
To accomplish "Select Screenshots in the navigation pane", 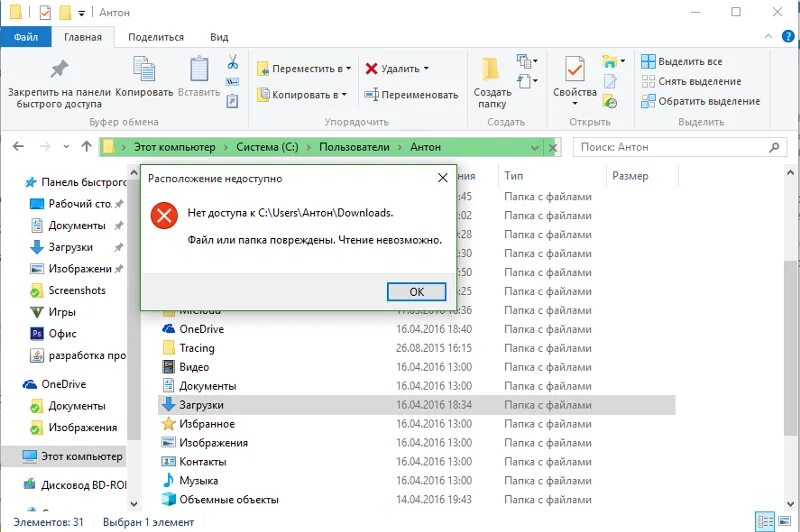I will [67, 290].
